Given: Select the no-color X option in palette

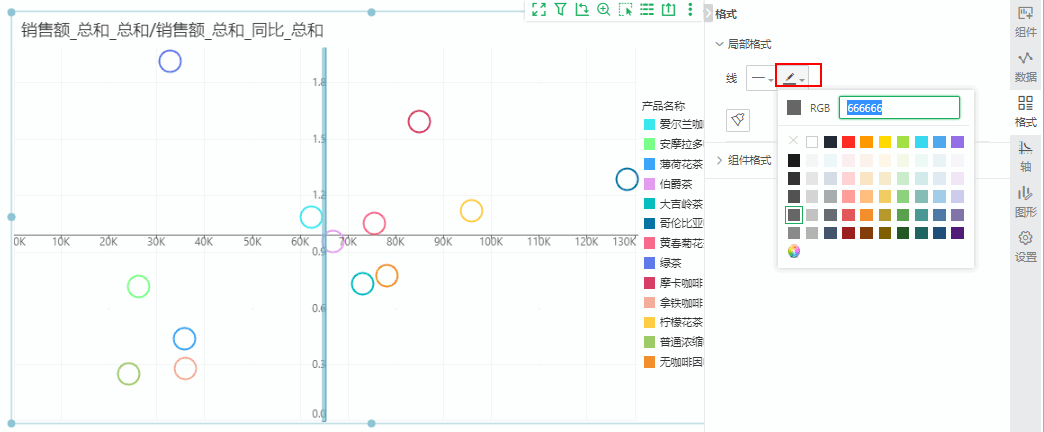Looking at the screenshot, I should [x=794, y=142].
